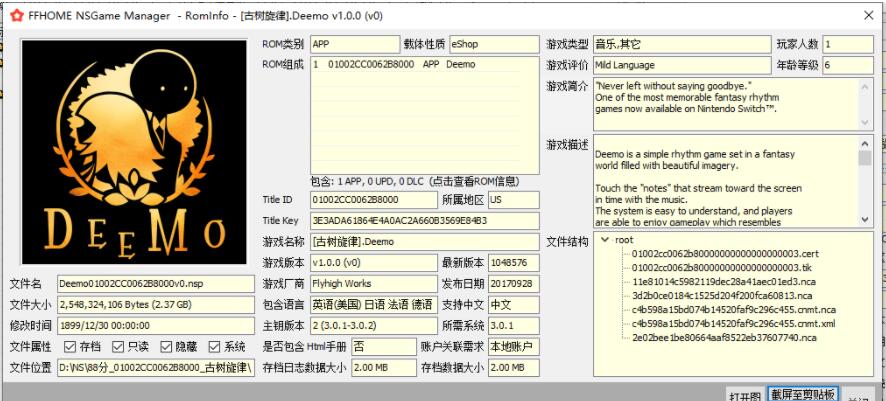Click the 文件名 filename field
This screenshot has height=401, width=886.
156,284
